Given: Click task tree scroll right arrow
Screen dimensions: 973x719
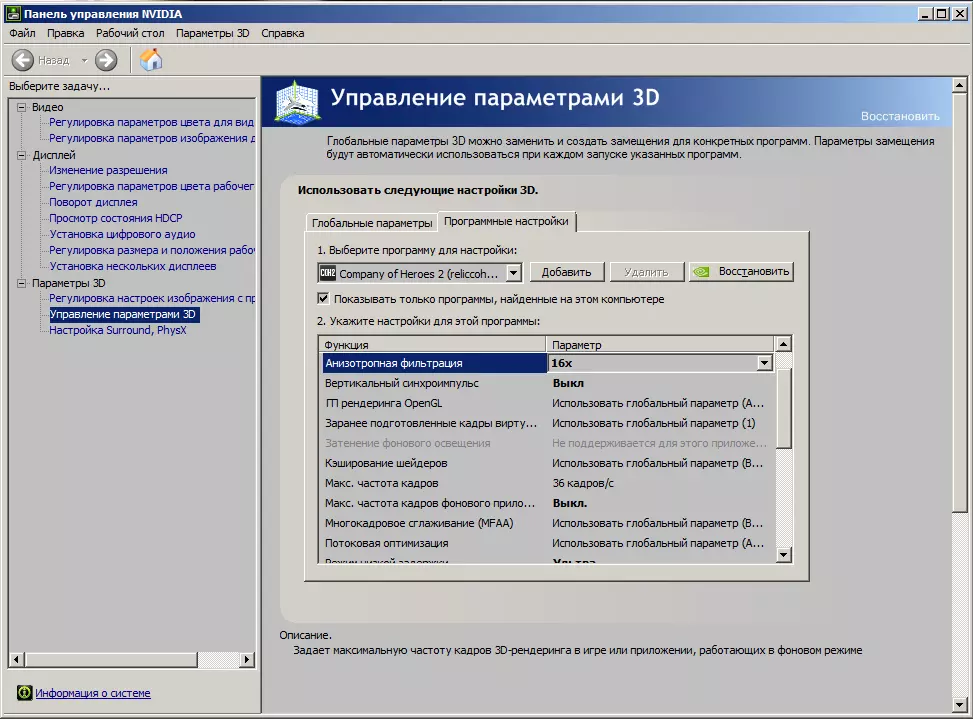Looking at the screenshot, I should pos(247,659).
